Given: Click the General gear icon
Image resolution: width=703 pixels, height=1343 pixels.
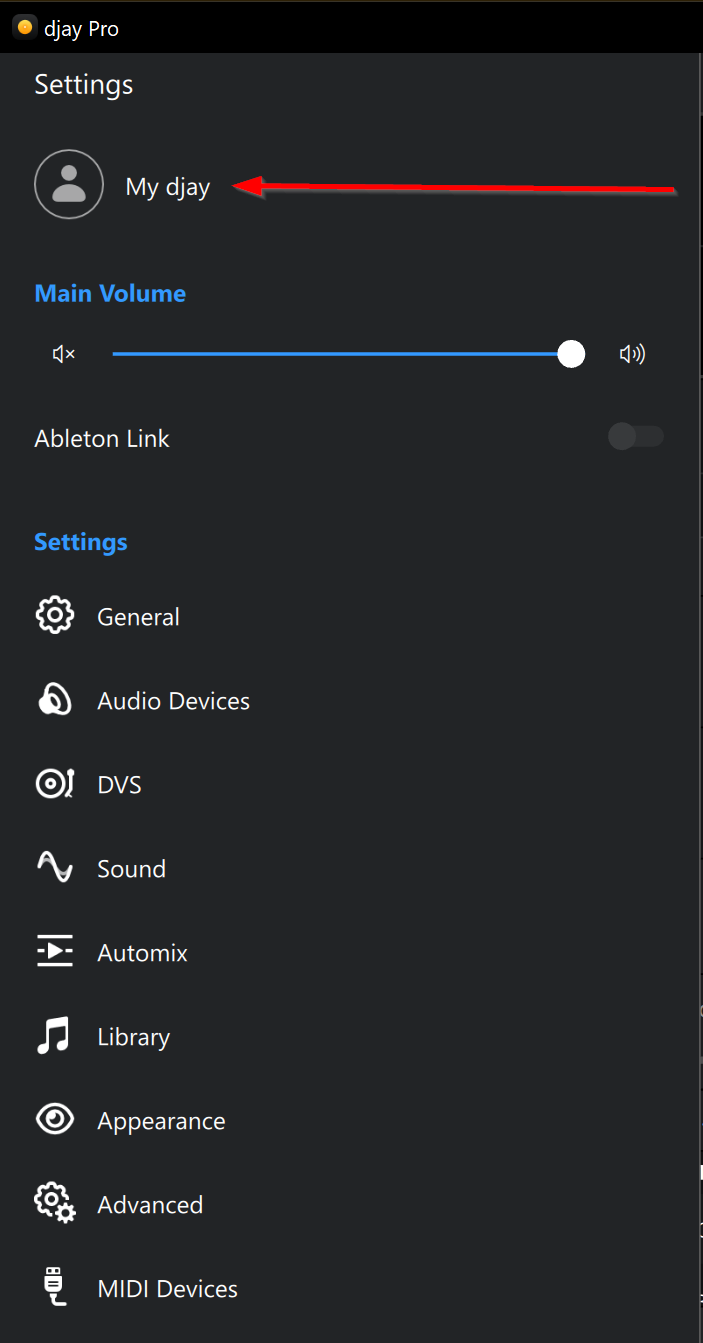Looking at the screenshot, I should 55,616.
